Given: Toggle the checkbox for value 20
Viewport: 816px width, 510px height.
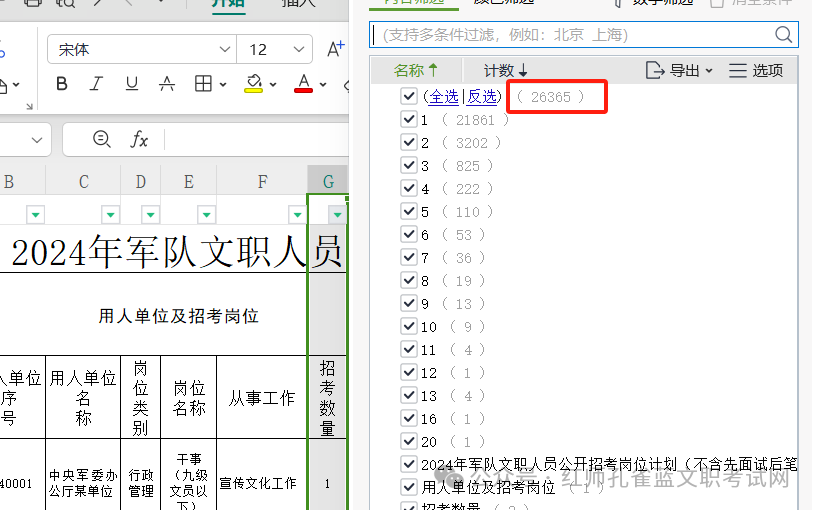Looking at the screenshot, I should click(x=408, y=441).
